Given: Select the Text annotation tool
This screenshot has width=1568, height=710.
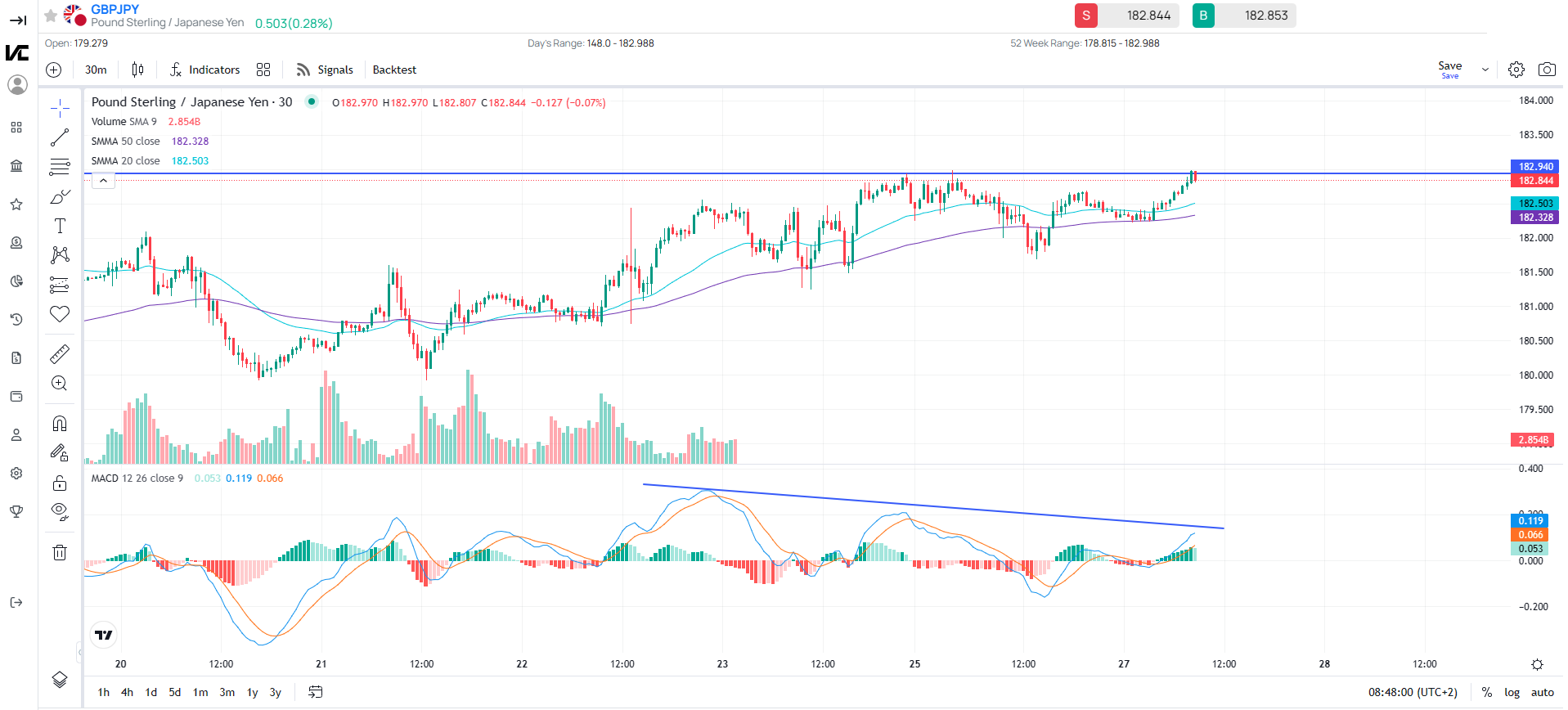Looking at the screenshot, I should coord(60,226).
